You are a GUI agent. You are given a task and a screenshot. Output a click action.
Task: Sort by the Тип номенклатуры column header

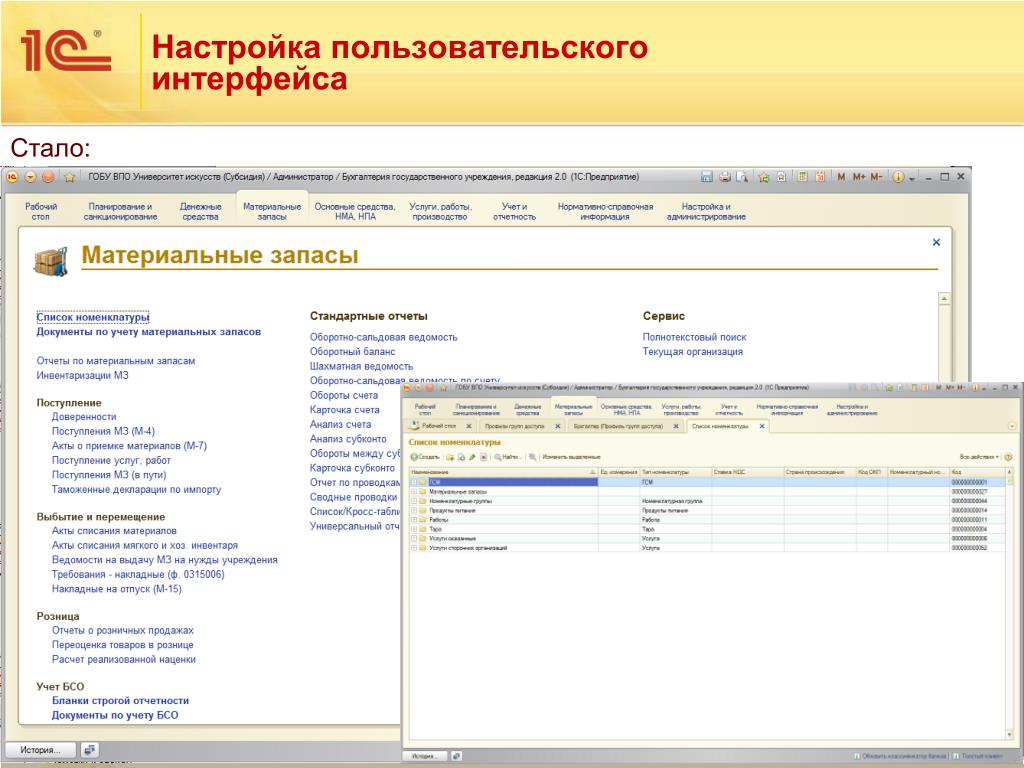(675, 472)
